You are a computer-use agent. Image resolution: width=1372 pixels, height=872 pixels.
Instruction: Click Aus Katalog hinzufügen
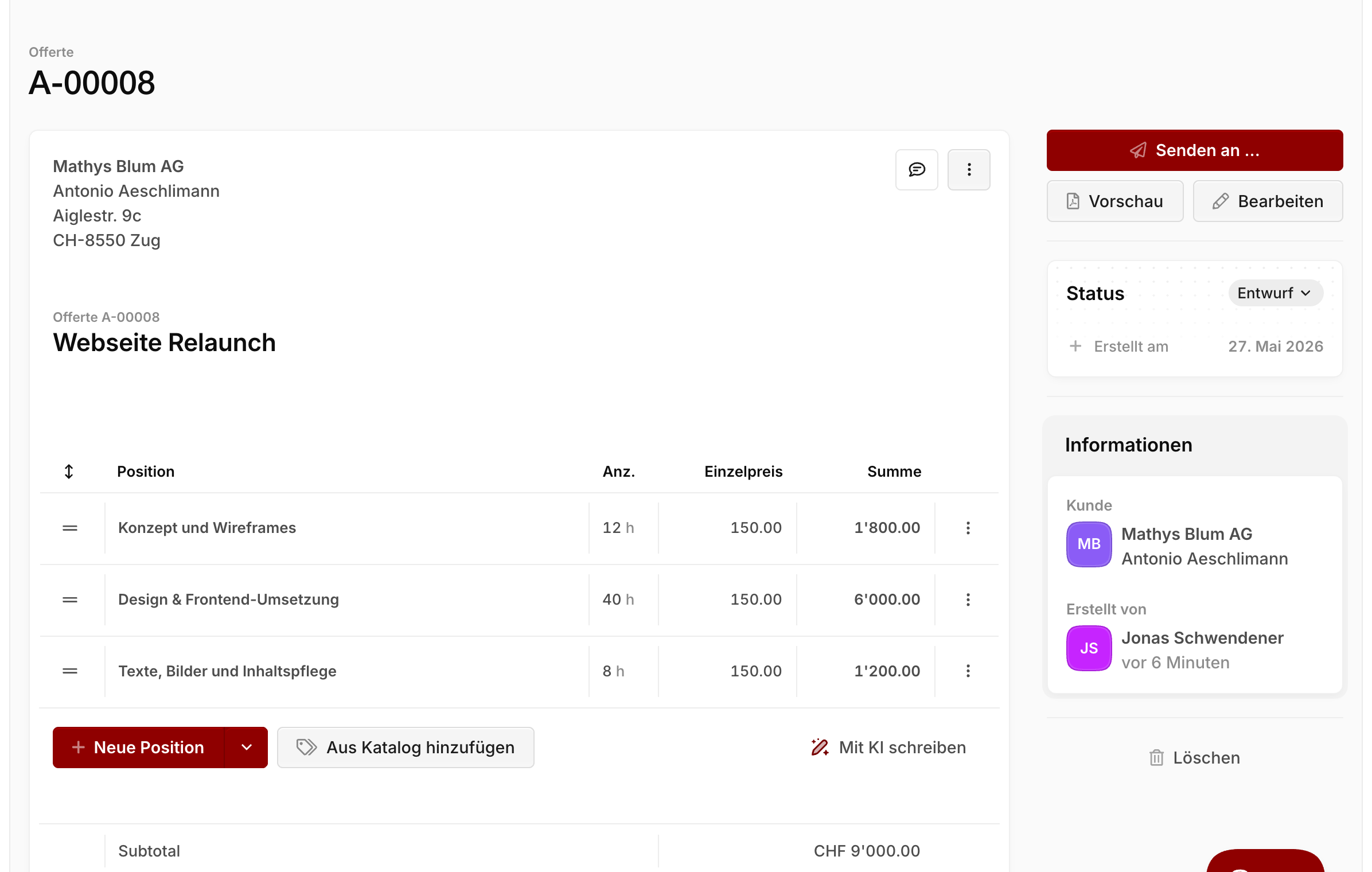point(406,748)
